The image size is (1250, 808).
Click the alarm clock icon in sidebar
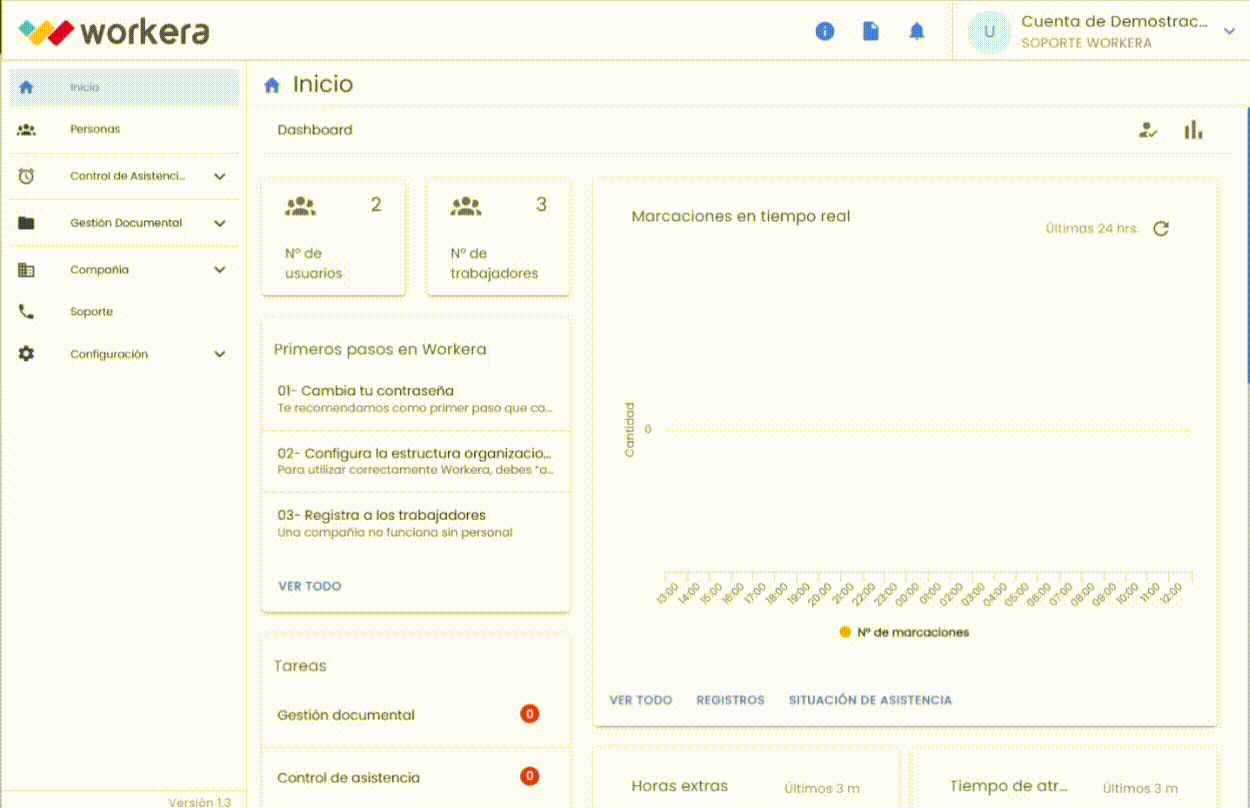[x=26, y=176]
